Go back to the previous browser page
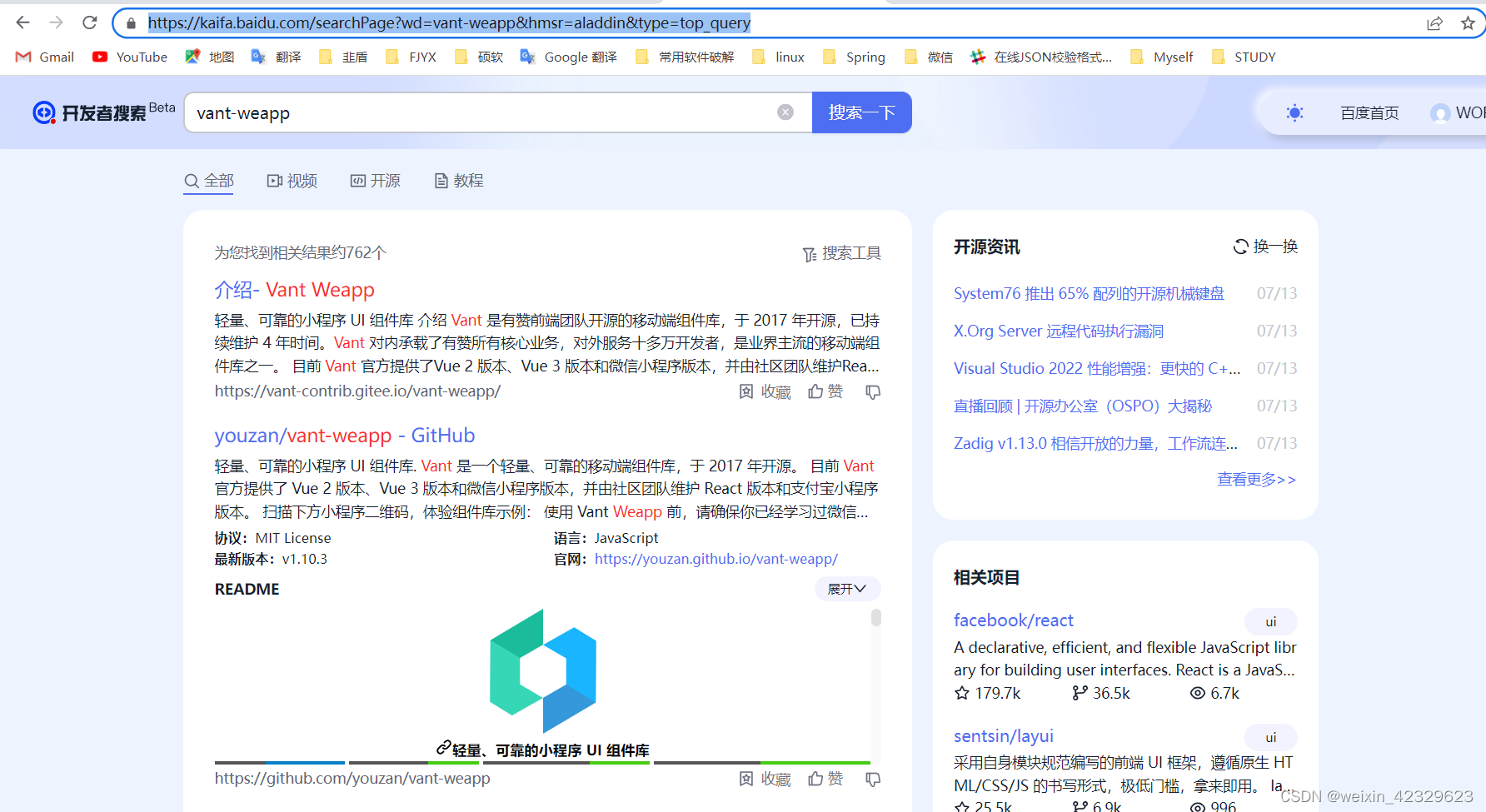Screen dimensions: 1486x812 click(x=22, y=22)
